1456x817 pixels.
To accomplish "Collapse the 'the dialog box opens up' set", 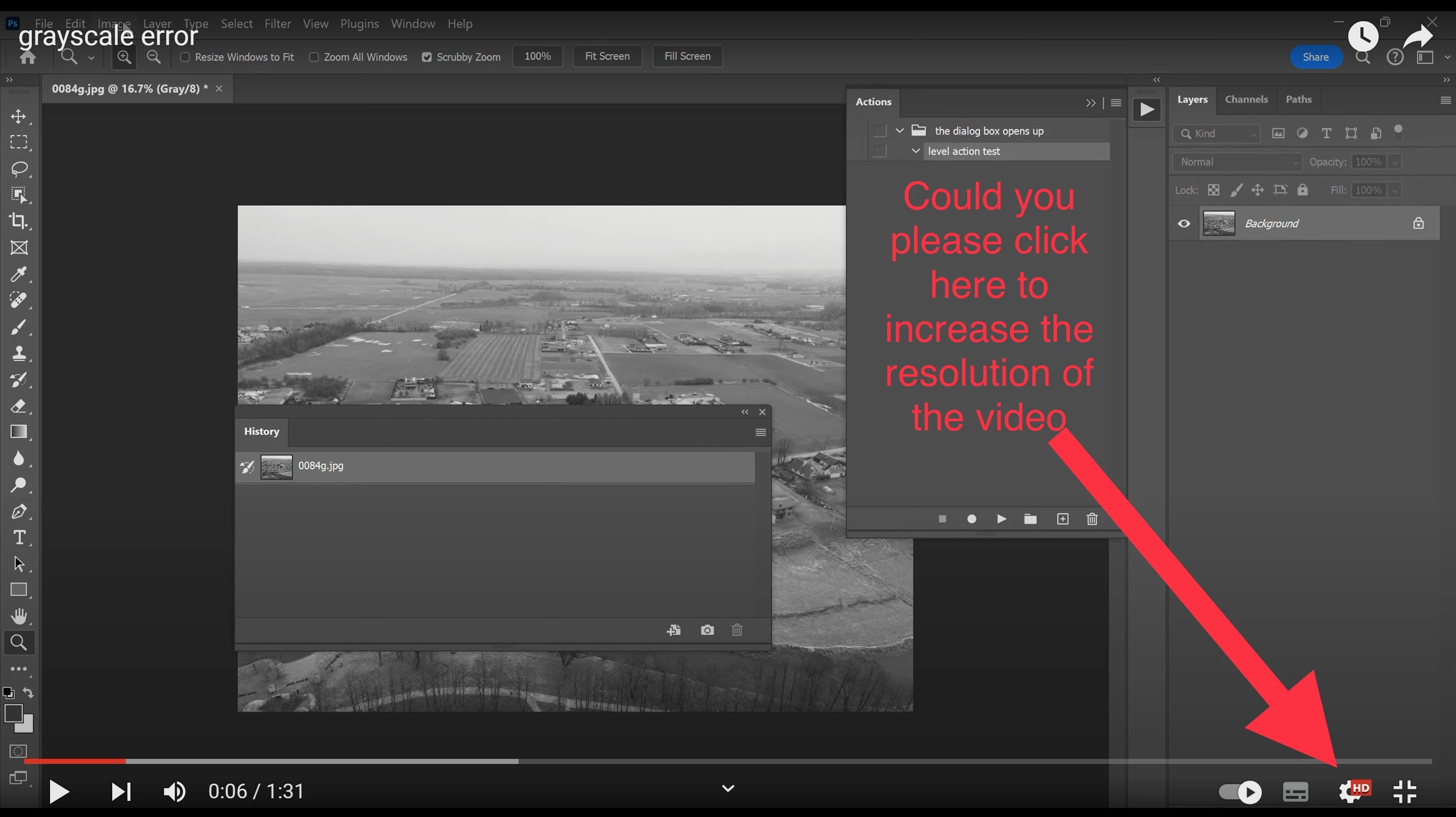I will (x=900, y=130).
